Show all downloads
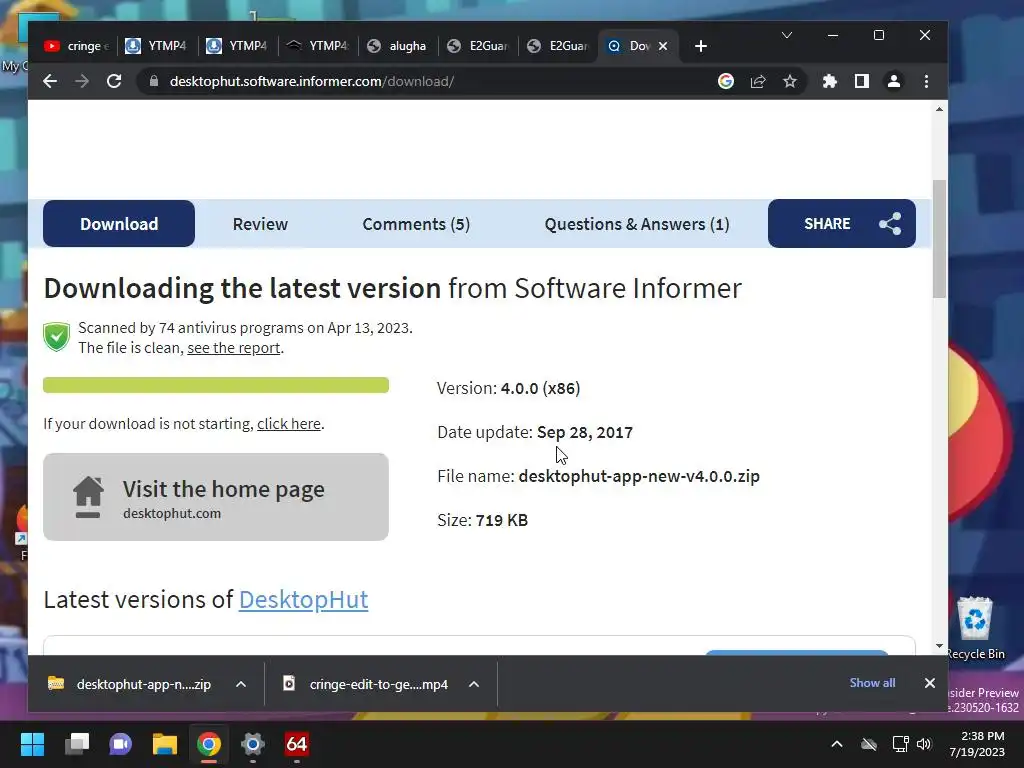This screenshot has height=768, width=1024. click(872, 683)
